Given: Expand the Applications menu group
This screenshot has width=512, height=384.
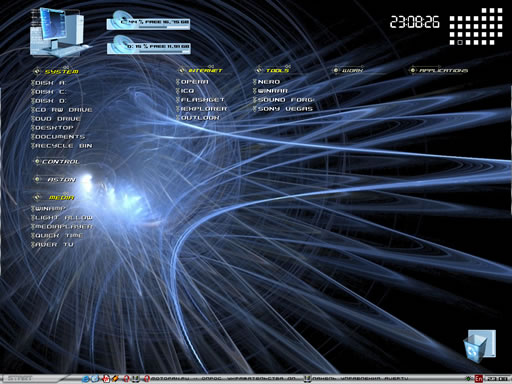Looking at the screenshot, I should (x=438, y=70).
